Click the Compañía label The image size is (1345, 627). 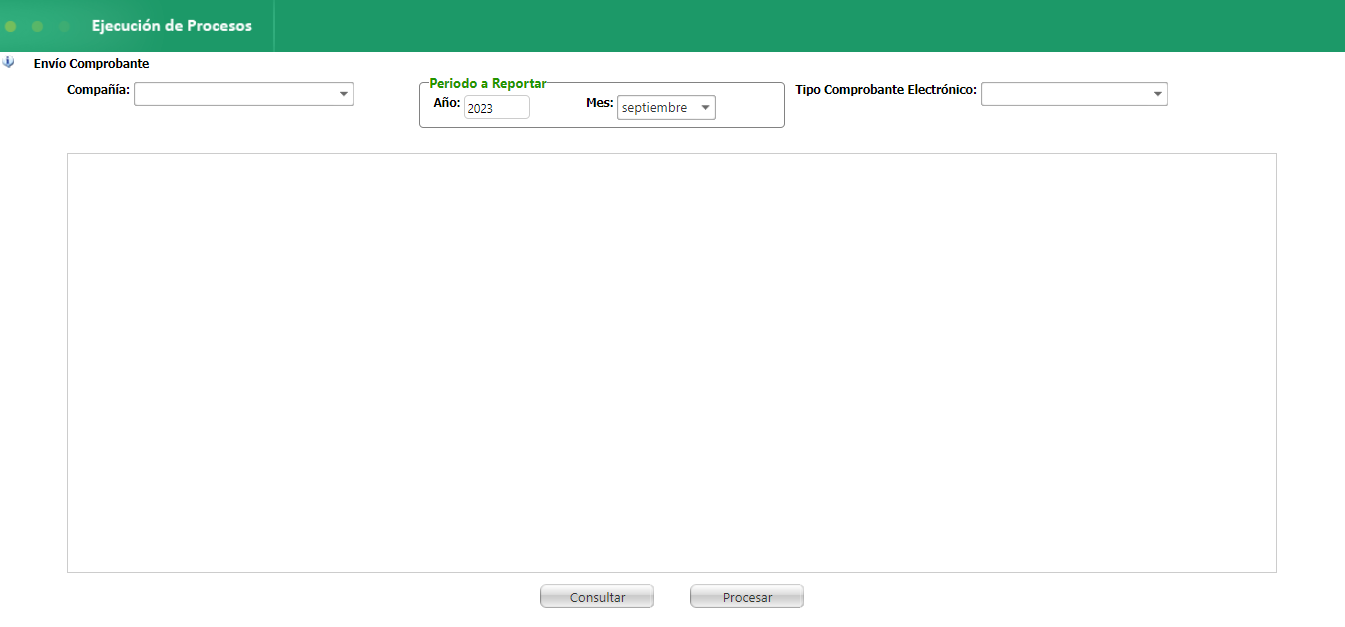tap(98, 90)
